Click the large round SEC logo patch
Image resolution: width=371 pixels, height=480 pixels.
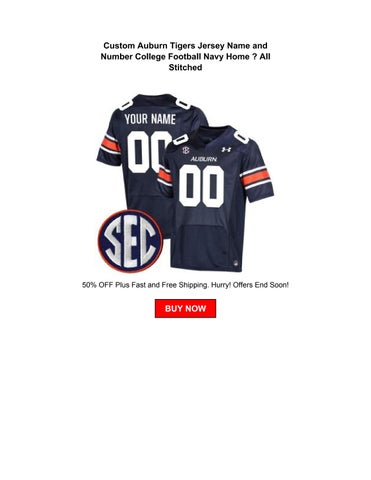tap(130, 241)
